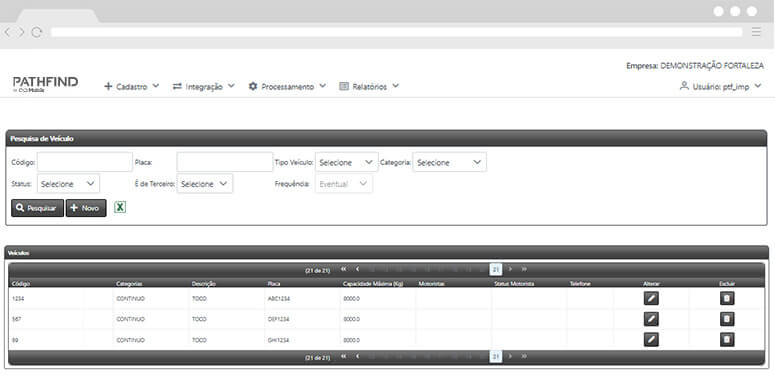Sort by Capacidade Máxima (Kg) header
775x390 pixels.
pyautogui.click(x=373, y=284)
